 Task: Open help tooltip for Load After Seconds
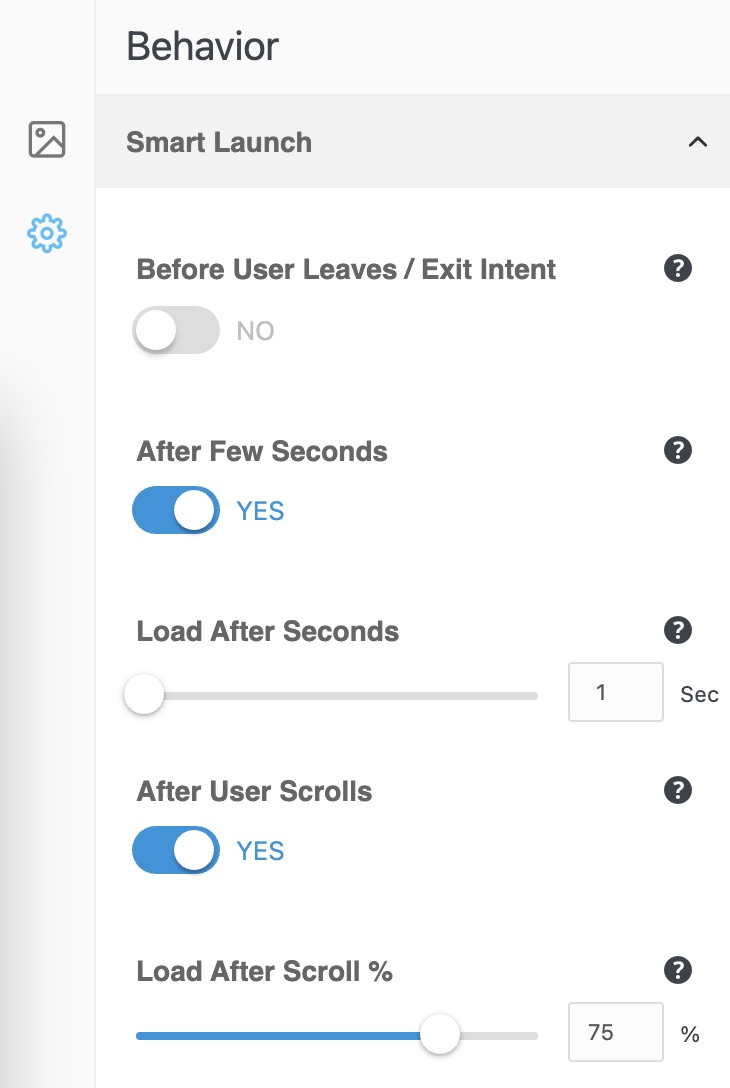click(x=678, y=631)
